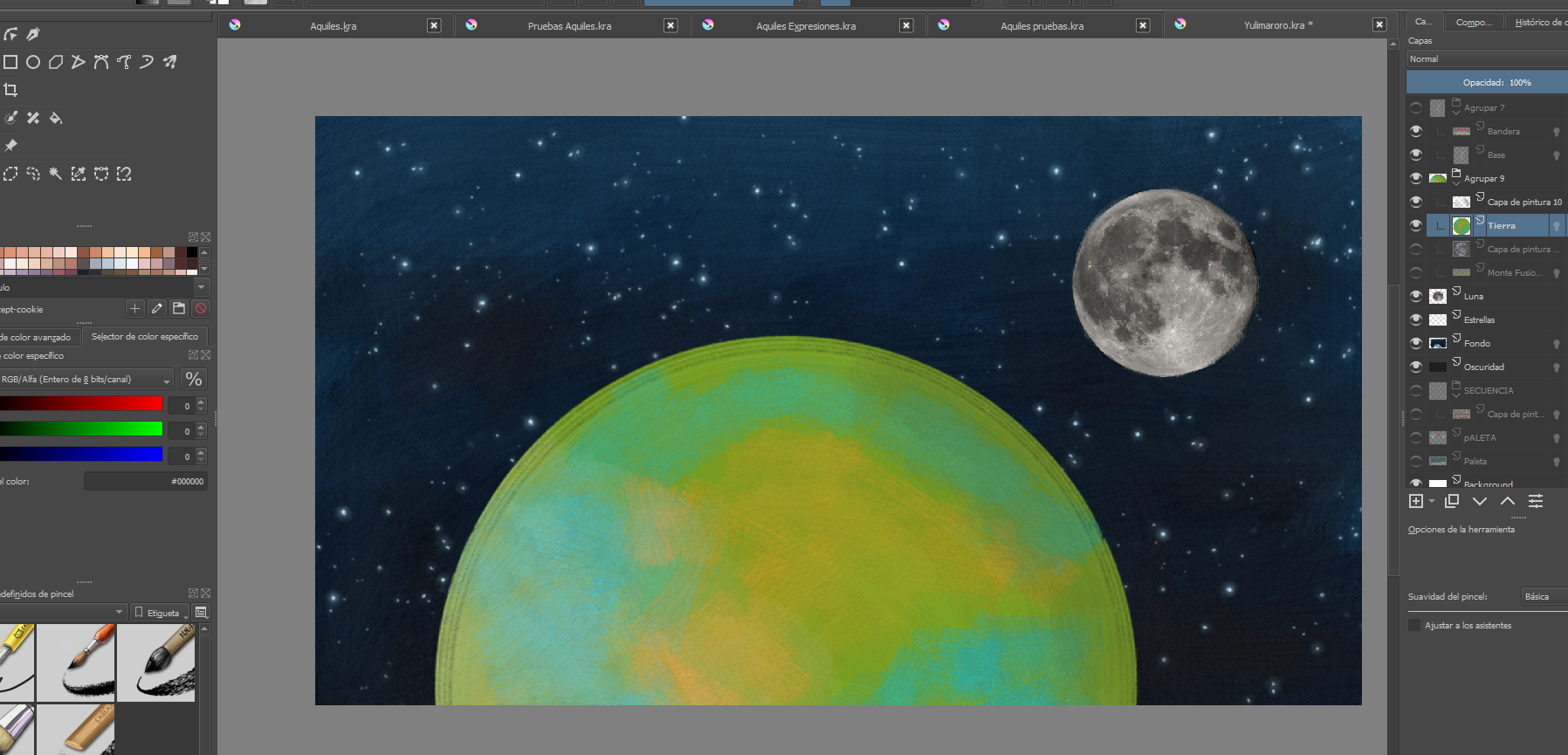Viewport: 1568px width, 755px height.
Task: Select the Reference images pin tool
Action: (10, 146)
